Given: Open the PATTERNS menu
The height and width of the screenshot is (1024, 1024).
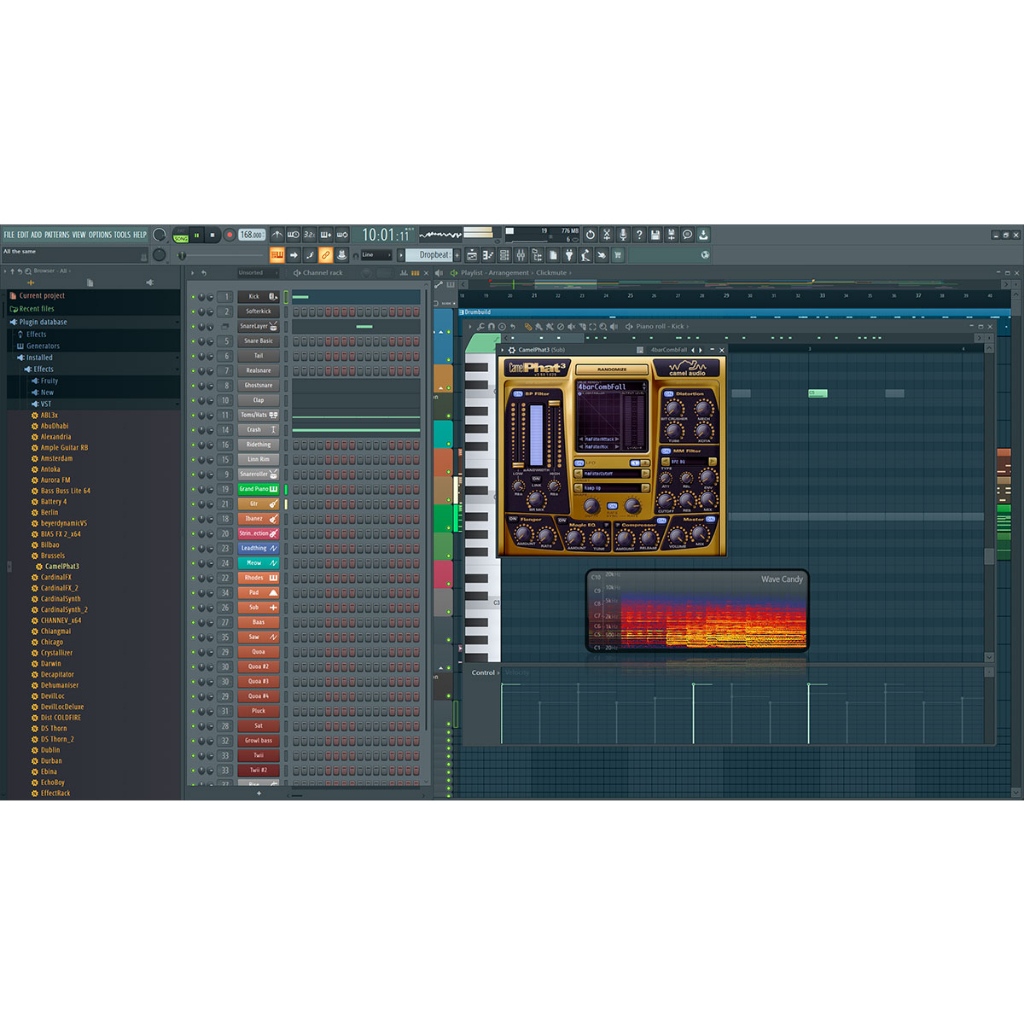Looking at the screenshot, I should click(57, 234).
